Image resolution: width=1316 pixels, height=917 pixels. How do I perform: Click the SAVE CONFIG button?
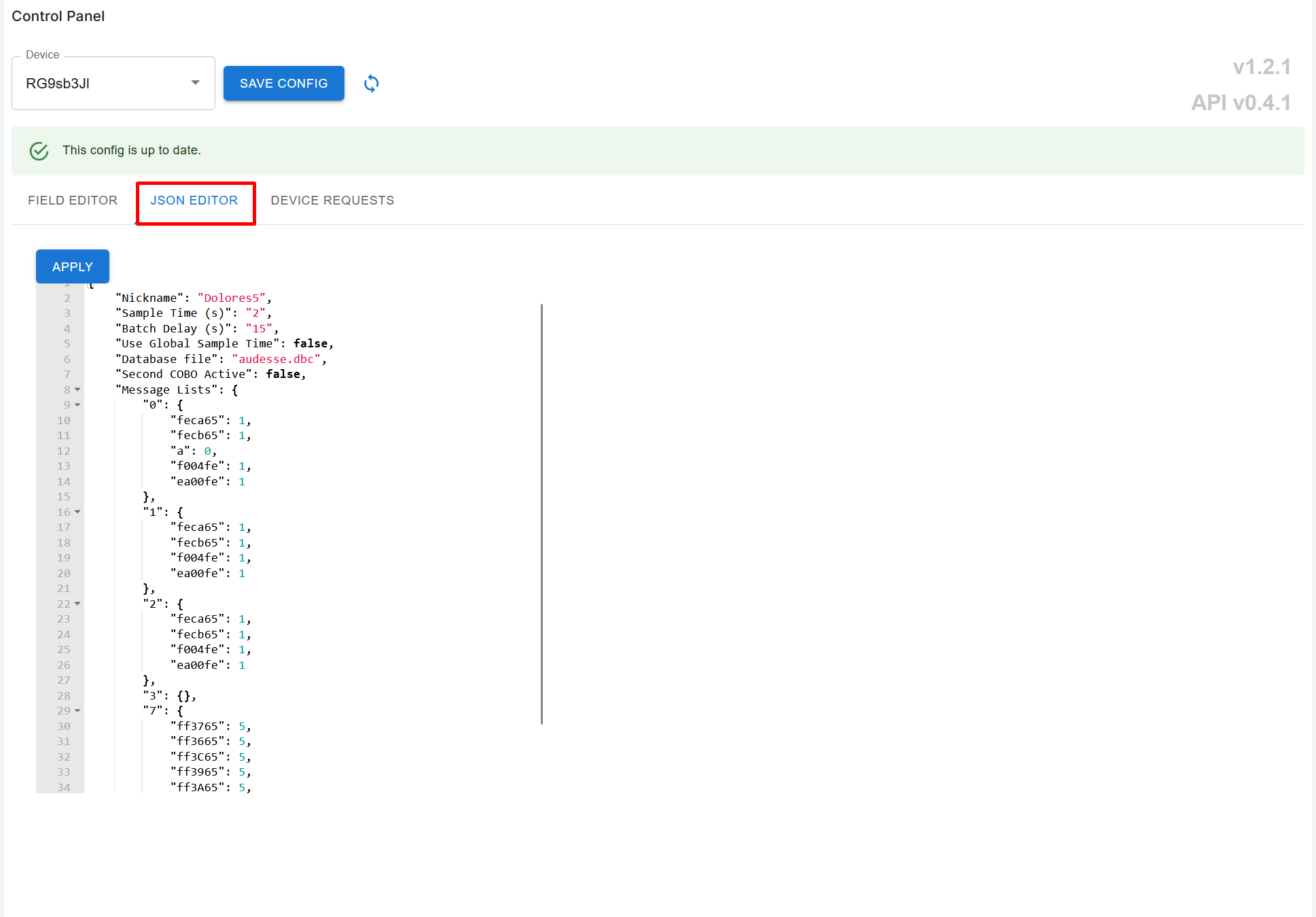284,84
